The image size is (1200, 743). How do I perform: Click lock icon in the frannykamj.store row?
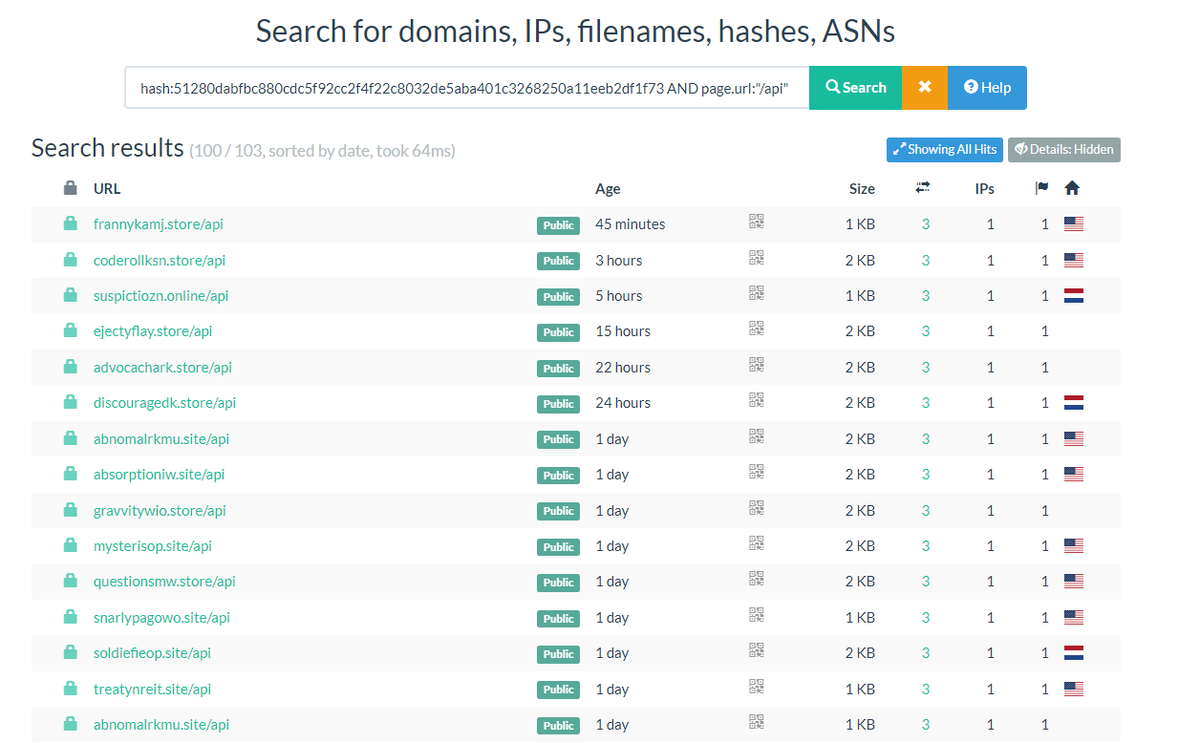pos(70,224)
